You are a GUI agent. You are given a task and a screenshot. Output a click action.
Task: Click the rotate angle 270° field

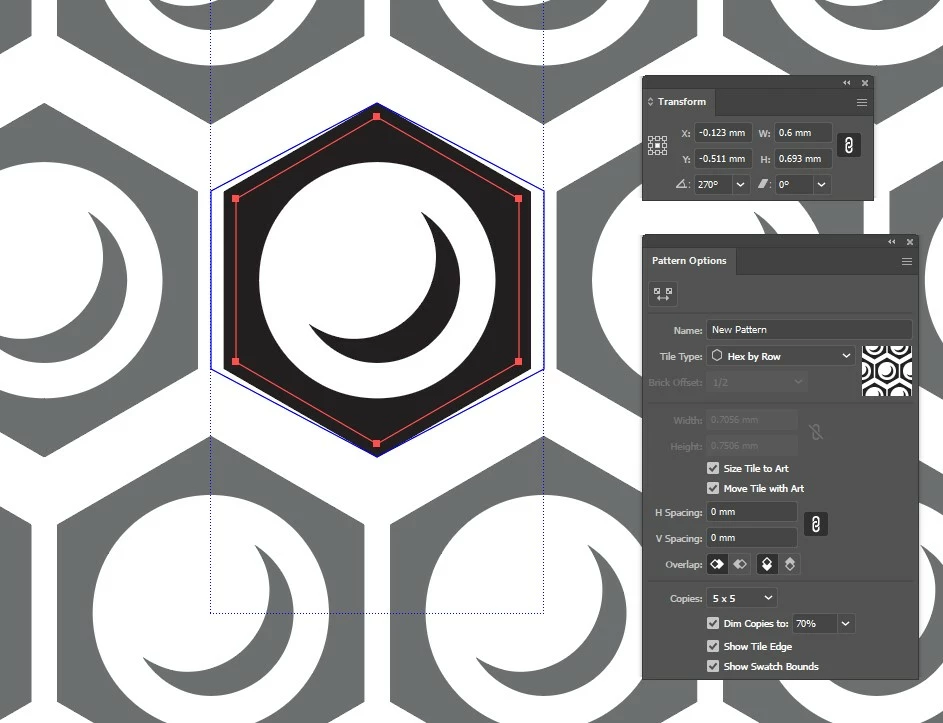[713, 185]
